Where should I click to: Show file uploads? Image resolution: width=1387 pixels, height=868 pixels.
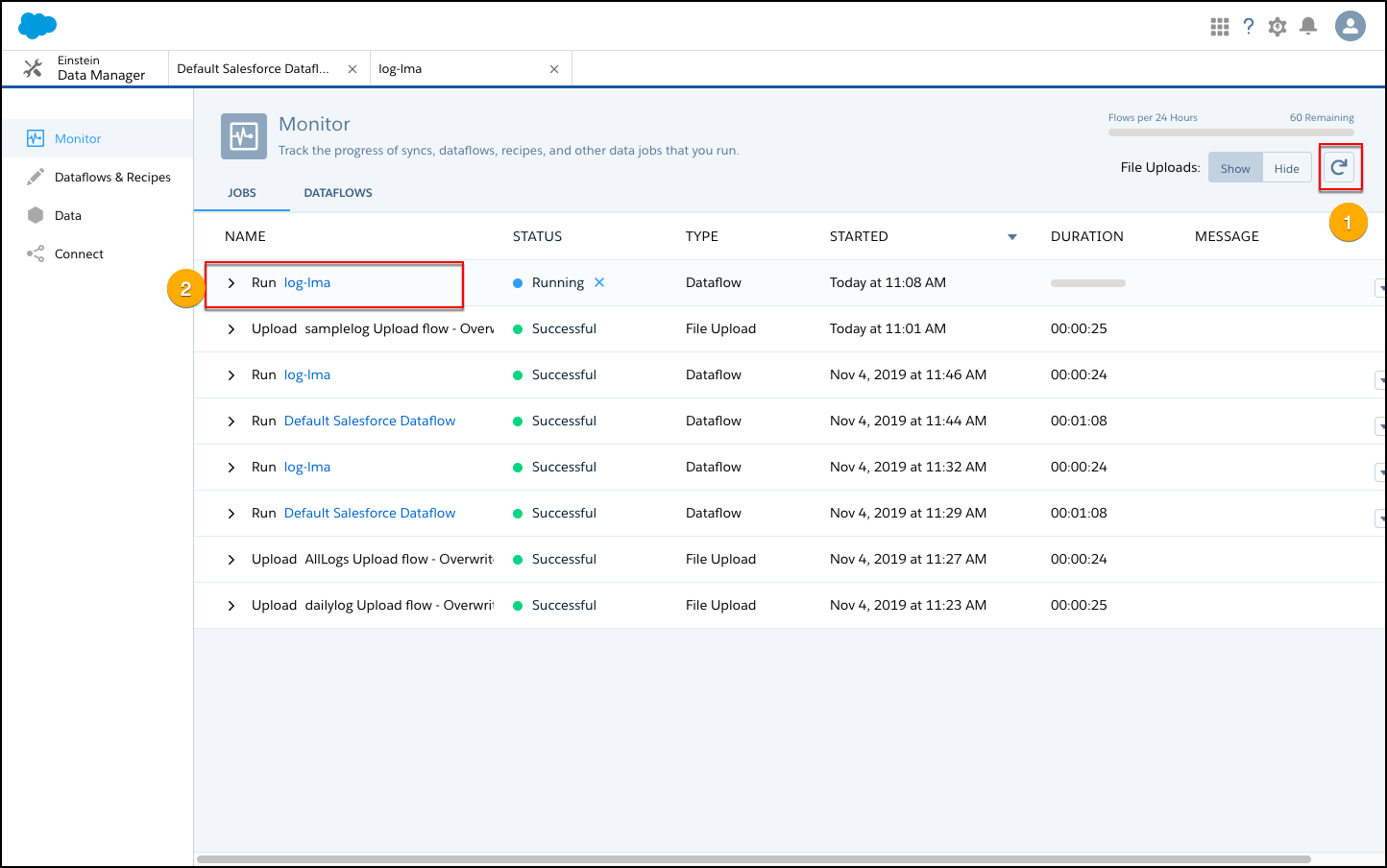pyautogui.click(x=1235, y=168)
